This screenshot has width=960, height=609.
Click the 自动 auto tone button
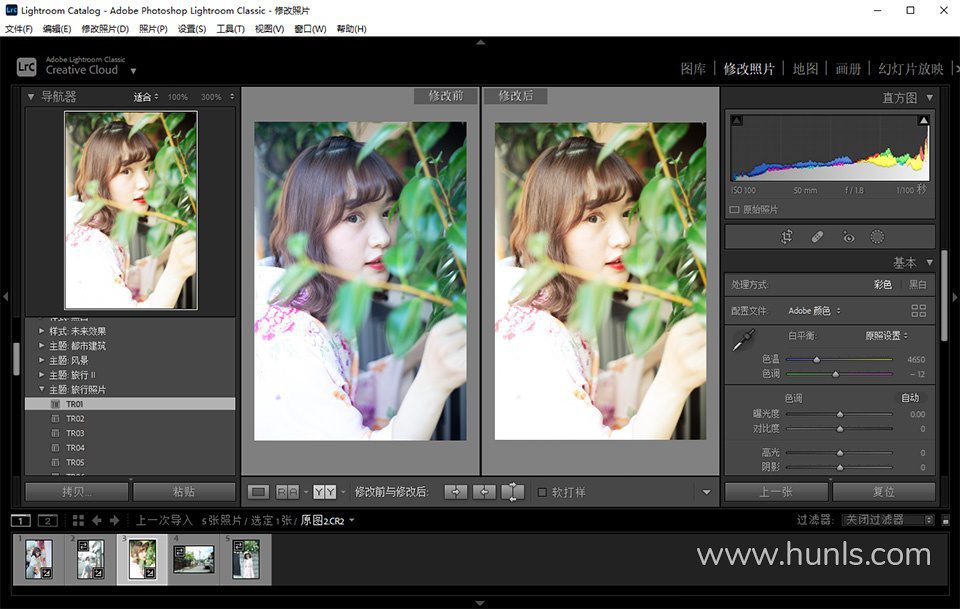[x=910, y=398]
